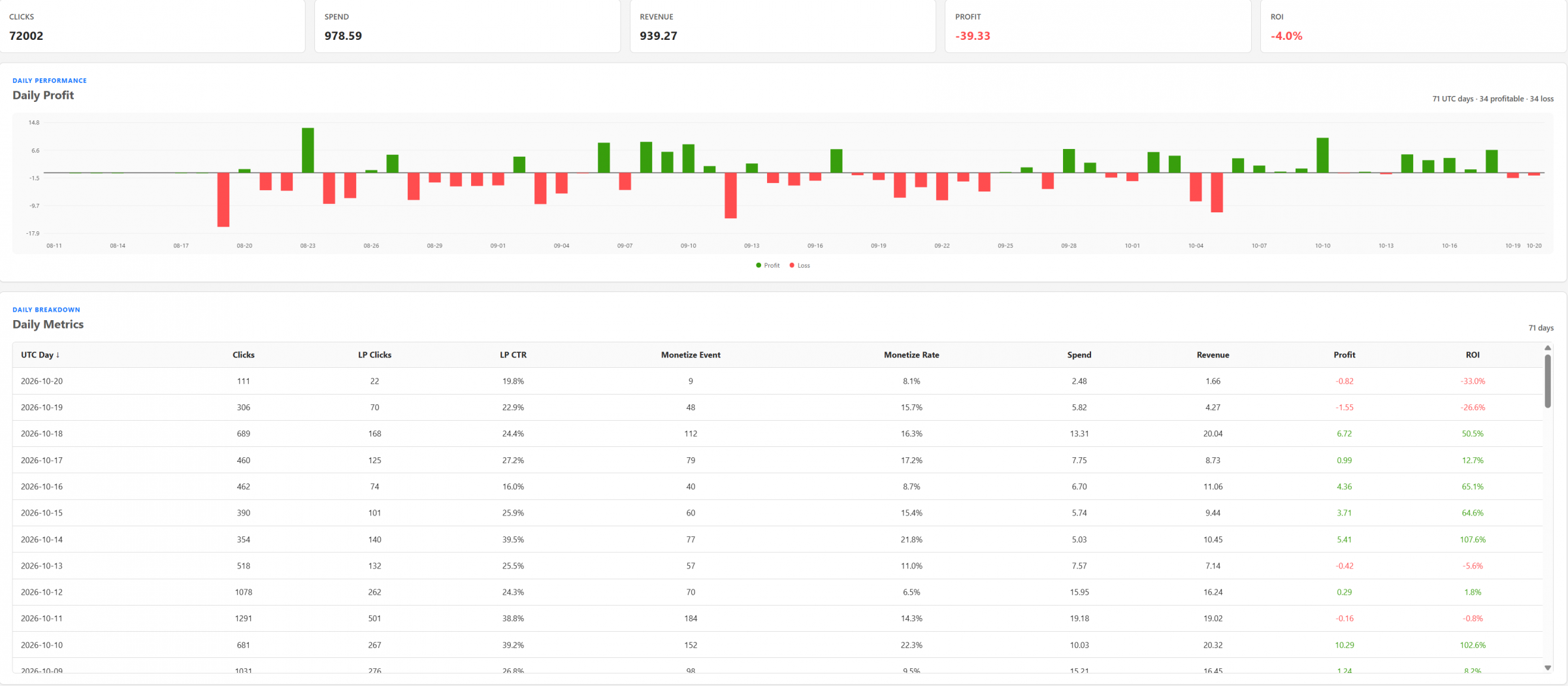The width and height of the screenshot is (1568, 686).
Task: Sort table by Revenue column header
Action: point(1213,355)
